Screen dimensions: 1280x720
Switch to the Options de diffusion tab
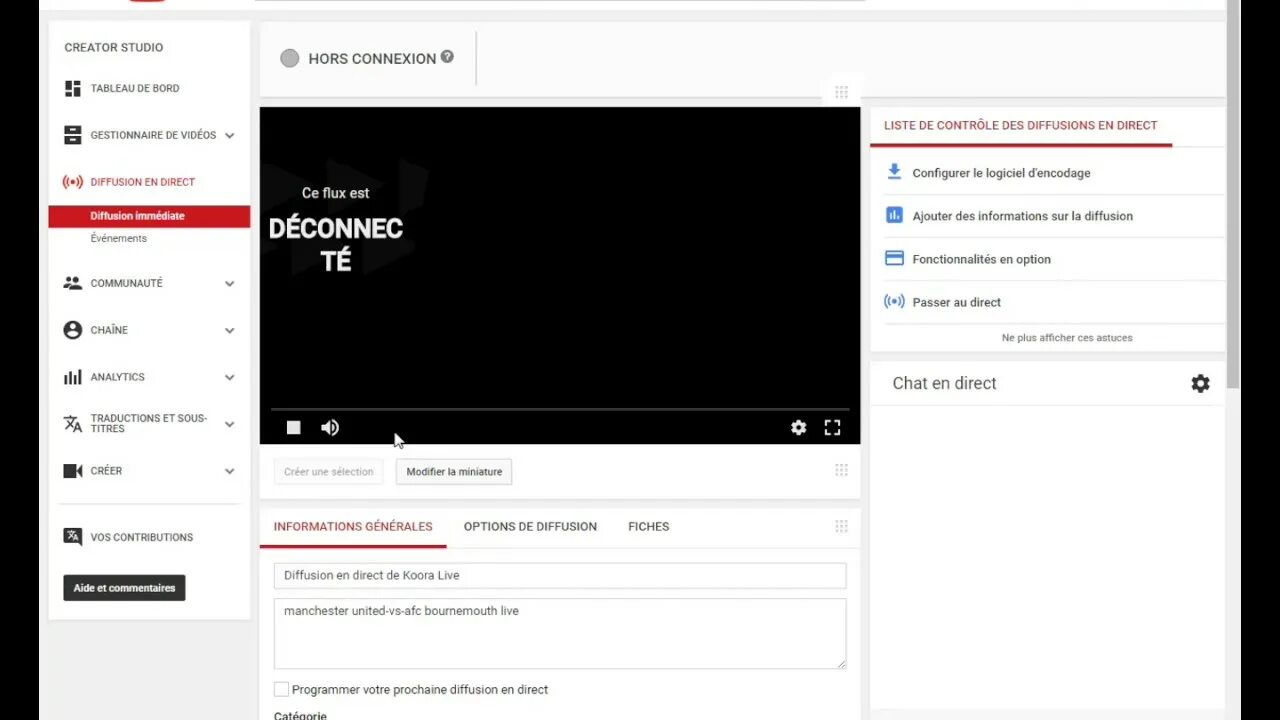pos(530,526)
